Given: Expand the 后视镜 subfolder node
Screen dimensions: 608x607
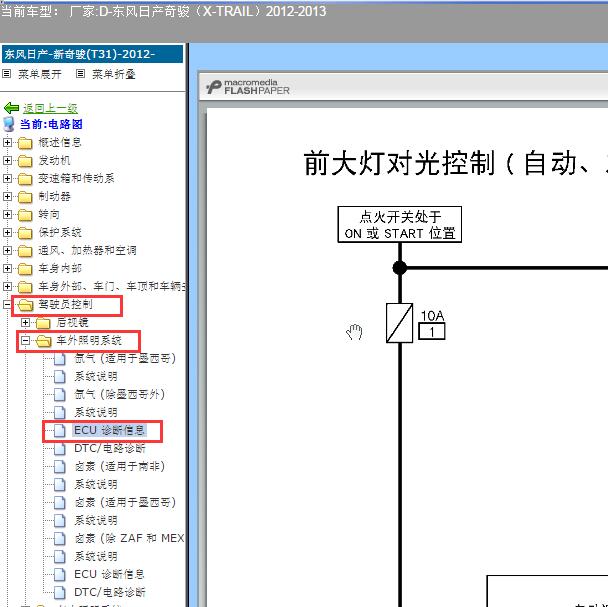Looking at the screenshot, I should point(25,322).
